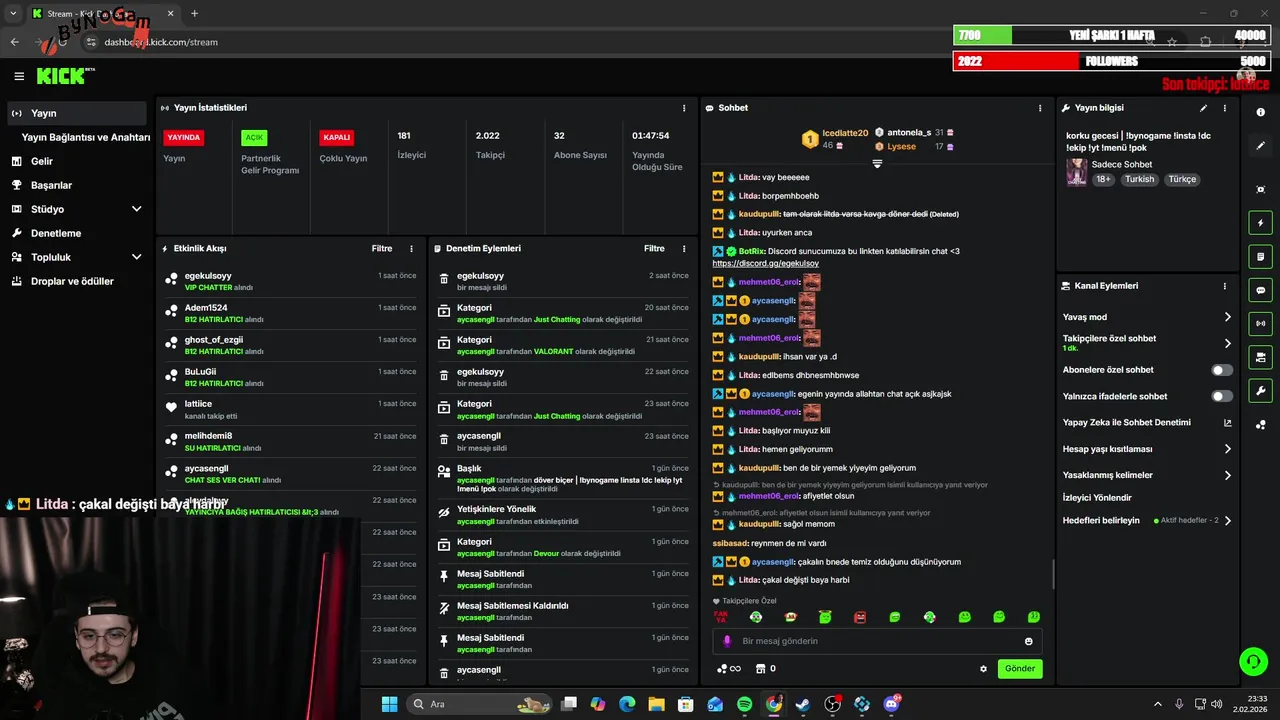Click lattiice follow event in activity feed
Screen dimensions: 1280x720
(291, 410)
